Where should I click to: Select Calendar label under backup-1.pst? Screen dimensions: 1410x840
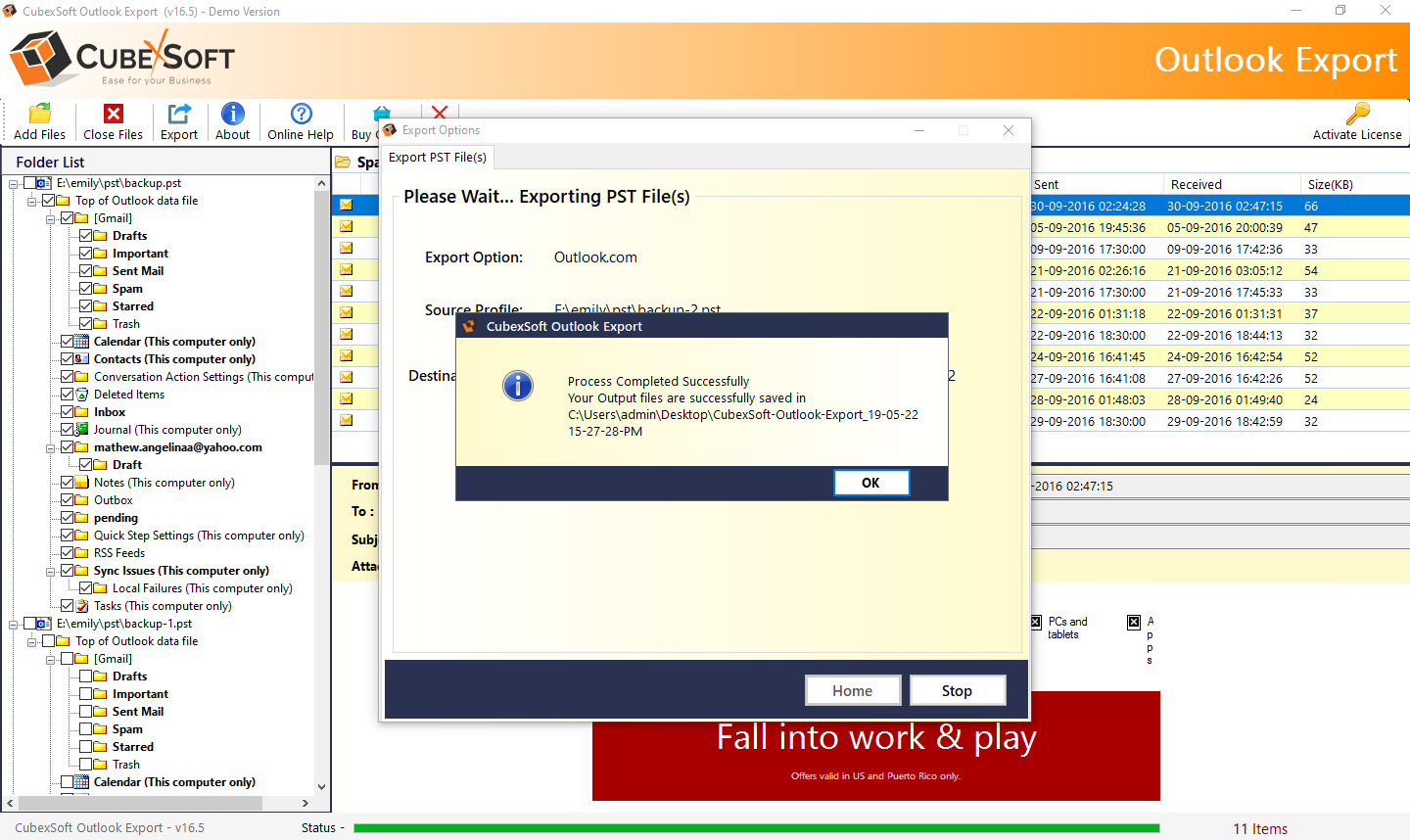tap(174, 782)
